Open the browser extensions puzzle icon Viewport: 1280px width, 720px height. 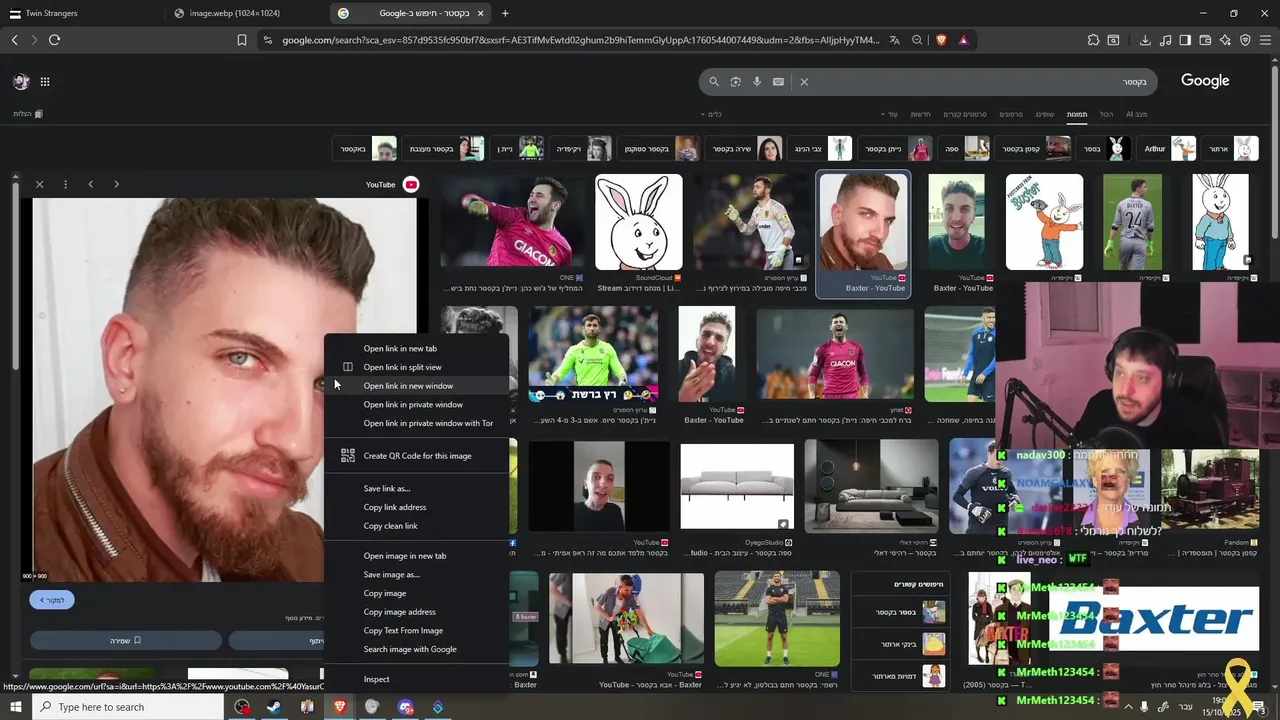[x=1093, y=40]
